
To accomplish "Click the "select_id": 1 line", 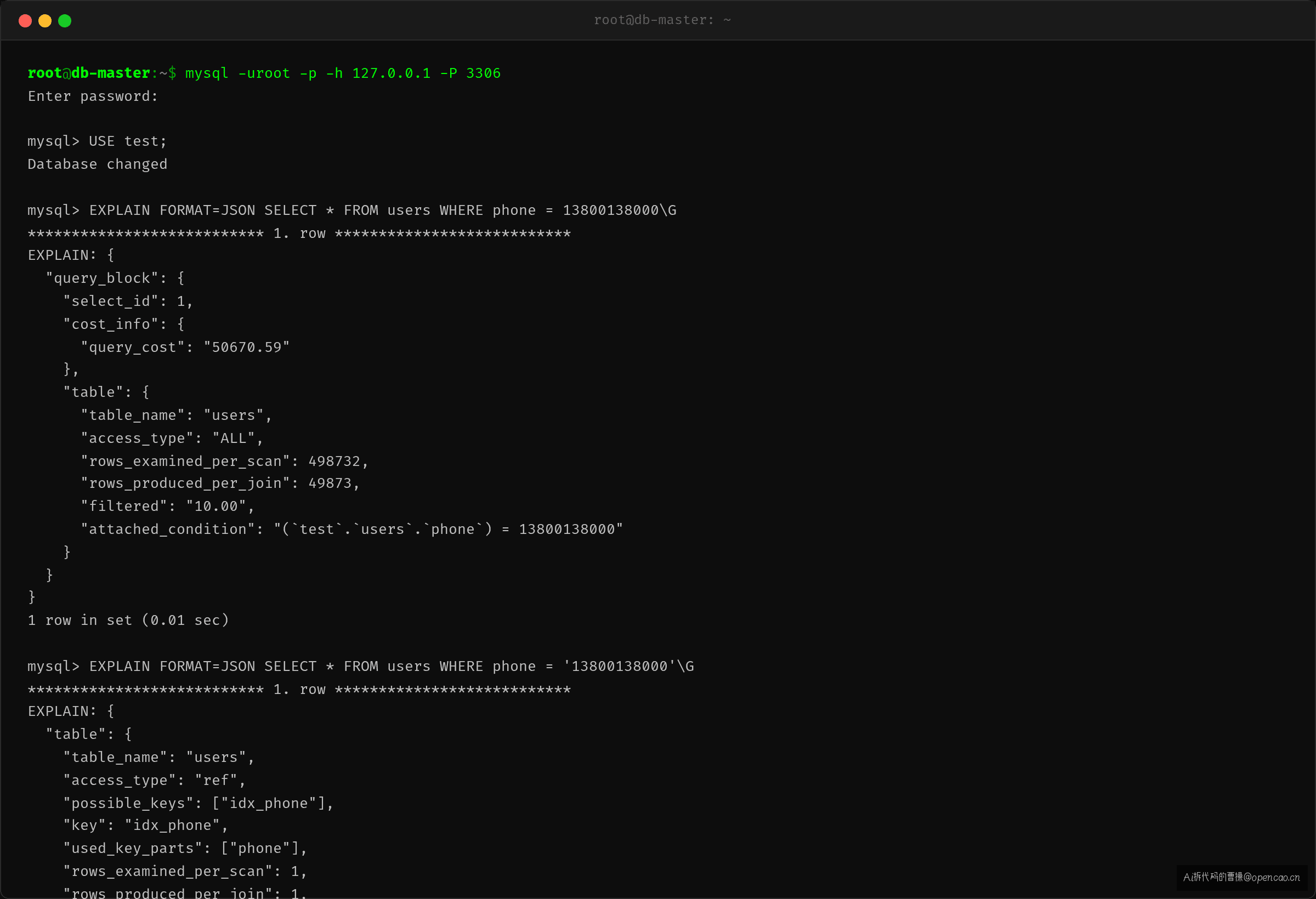I will click(x=128, y=301).
